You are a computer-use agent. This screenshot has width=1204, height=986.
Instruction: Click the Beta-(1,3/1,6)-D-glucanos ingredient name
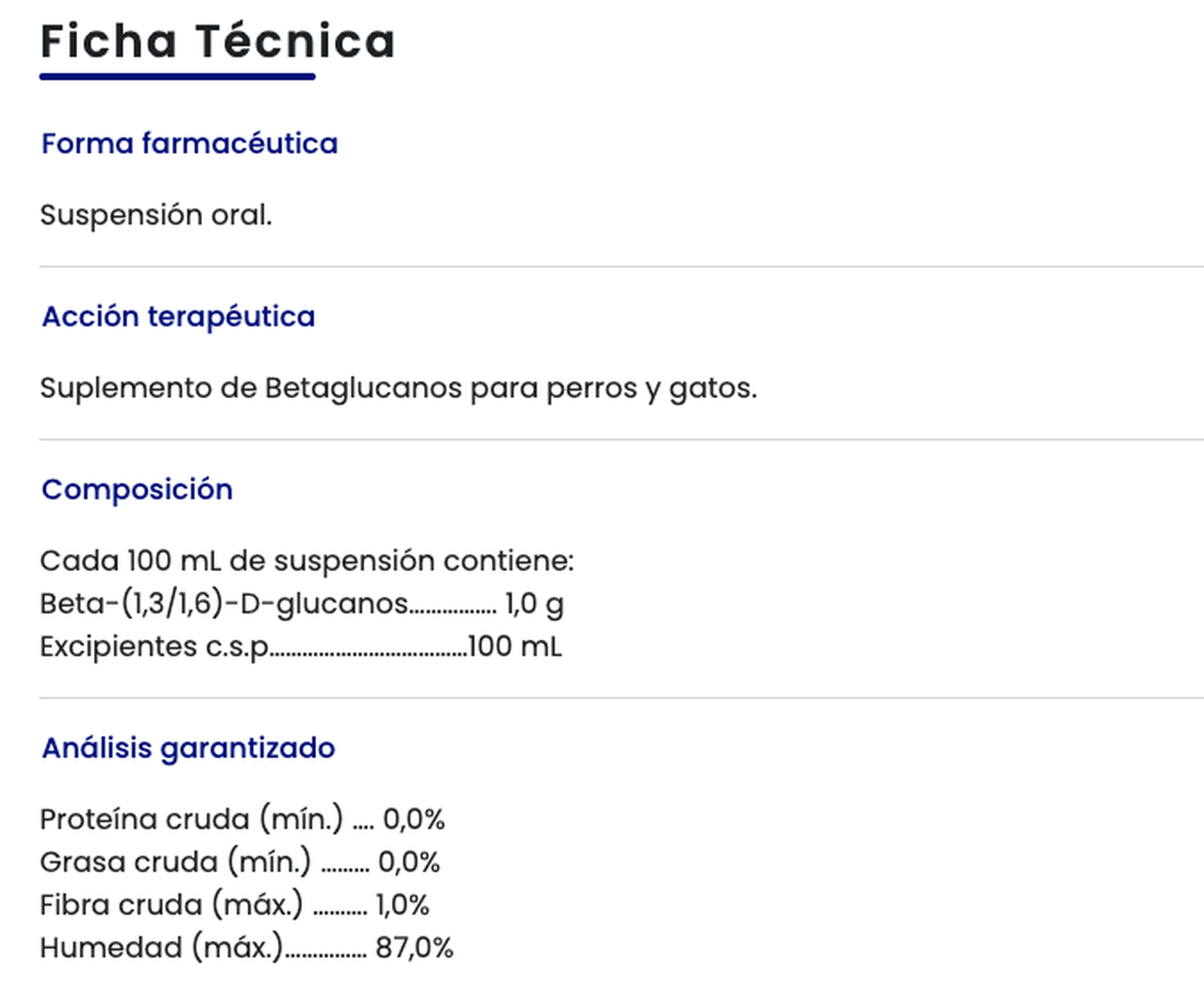pos(224,603)
